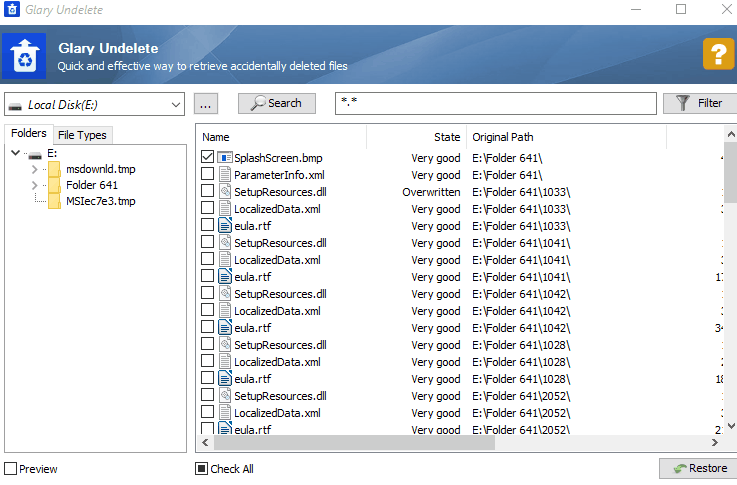The height and width of the screenshot is (485, 737).
Task: Click the ParameterInfo.xml file icon
Action: [225, 174]
